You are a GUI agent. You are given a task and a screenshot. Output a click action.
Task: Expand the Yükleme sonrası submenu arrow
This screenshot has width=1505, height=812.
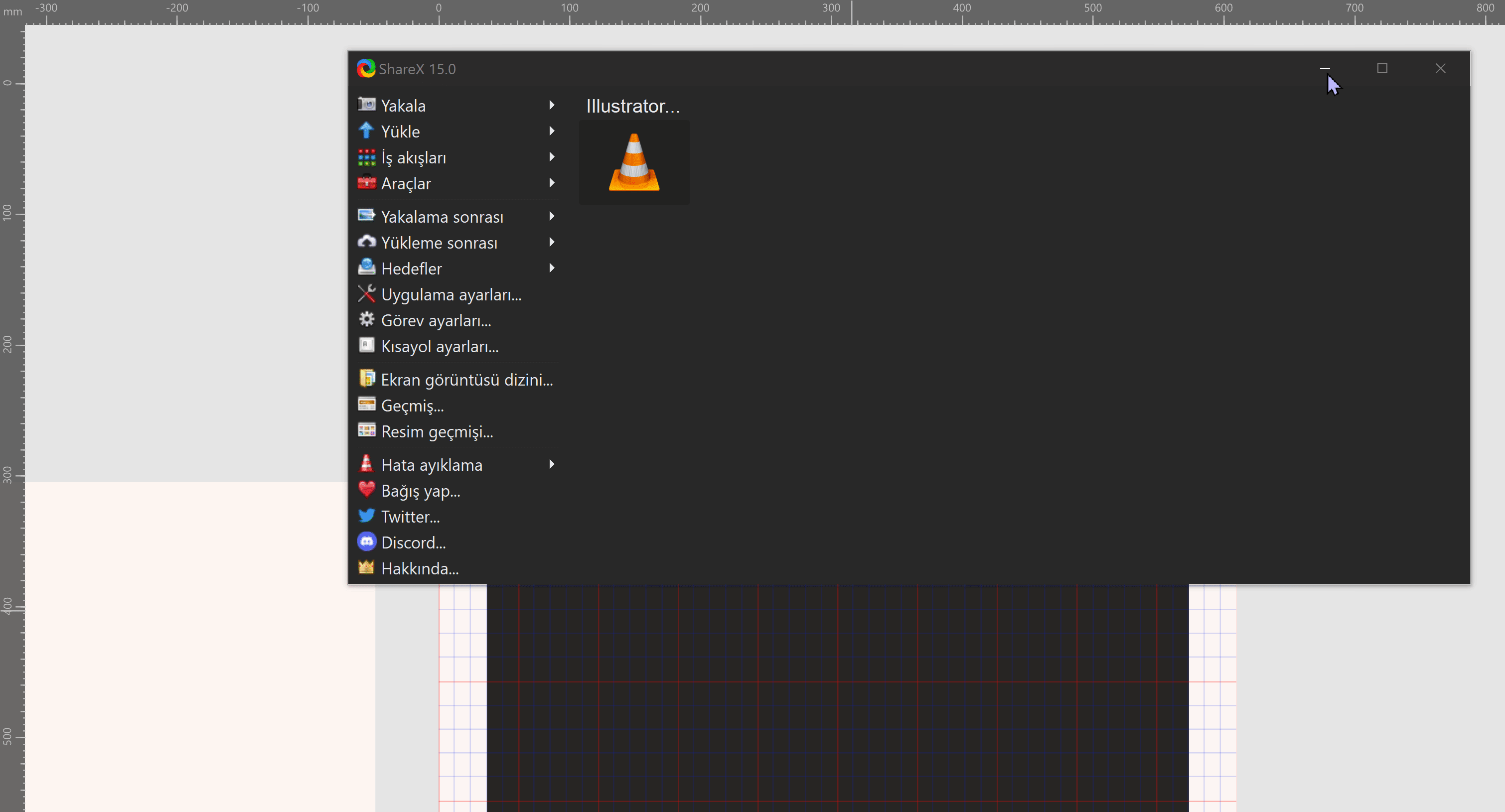click(552, 242)
